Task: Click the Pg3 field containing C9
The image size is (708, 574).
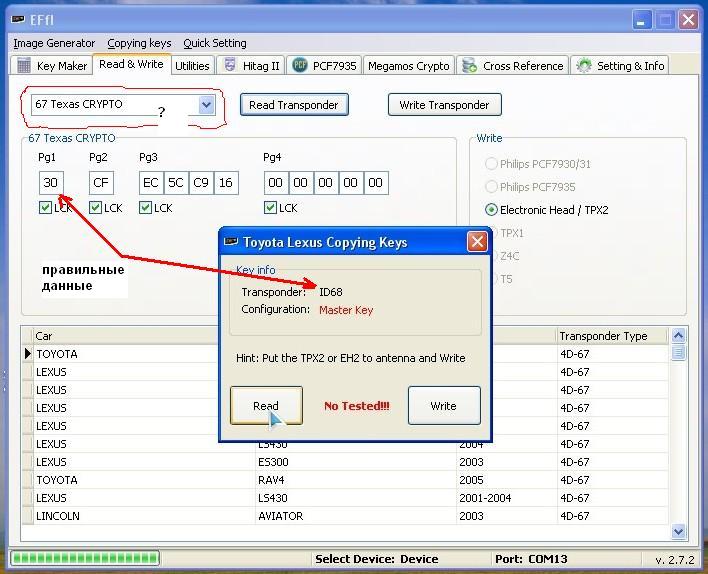Action: pos(201,182)
